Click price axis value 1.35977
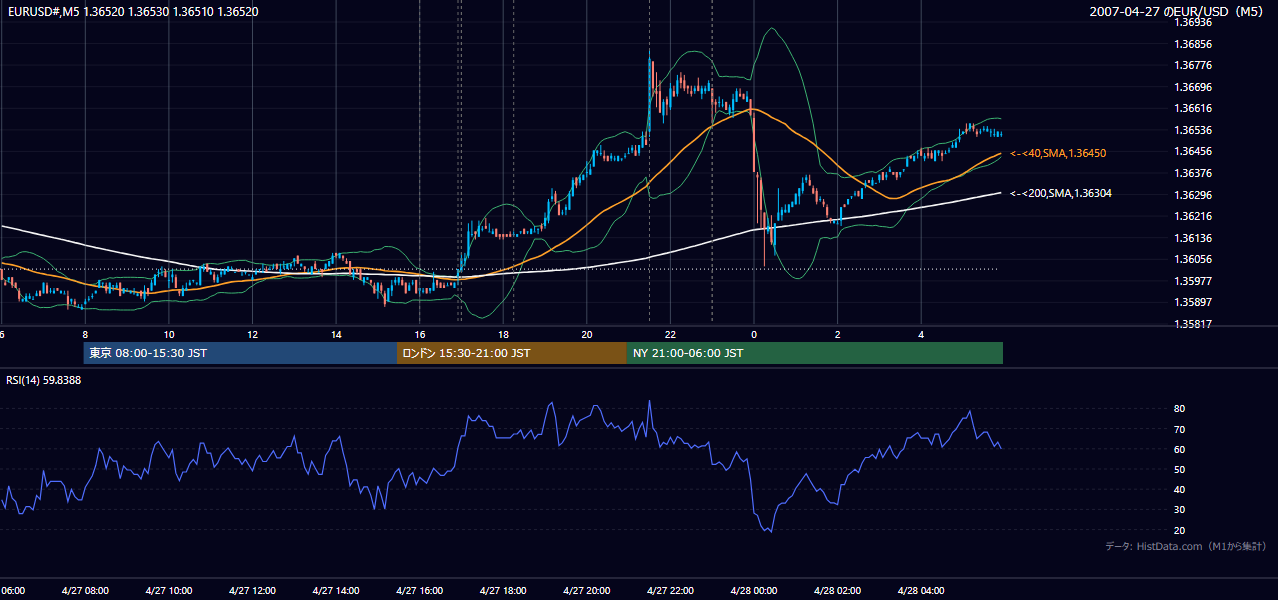The width and height of the screenshot is (1278, 600). pos(1193,281)
